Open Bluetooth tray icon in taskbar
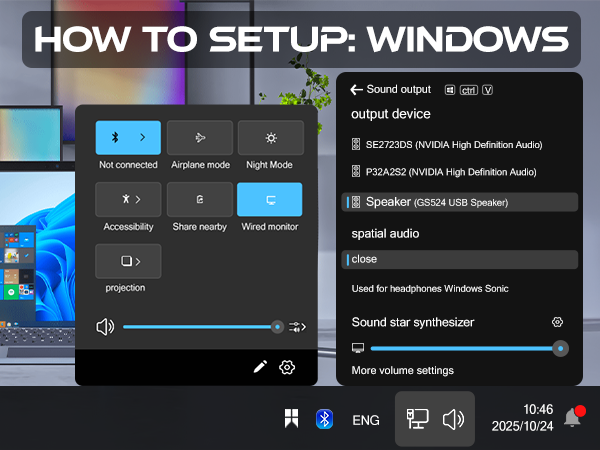 [x=324, y=419]
